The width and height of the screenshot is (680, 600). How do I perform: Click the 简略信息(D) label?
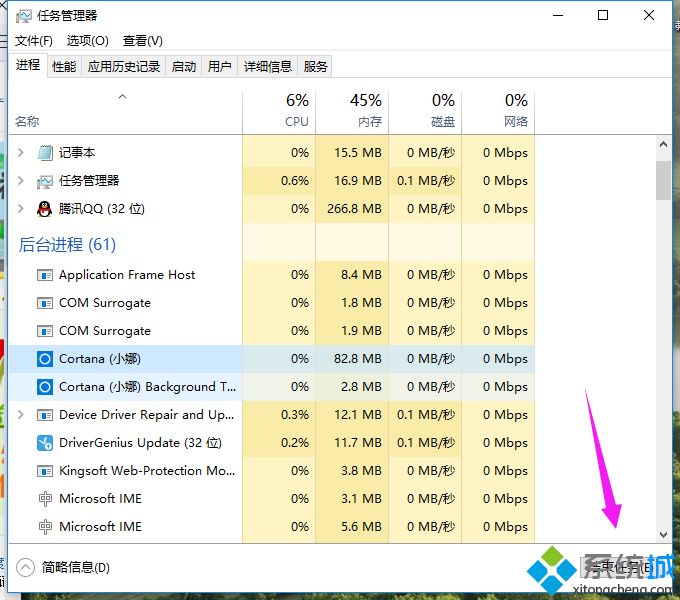click(76, 567)
